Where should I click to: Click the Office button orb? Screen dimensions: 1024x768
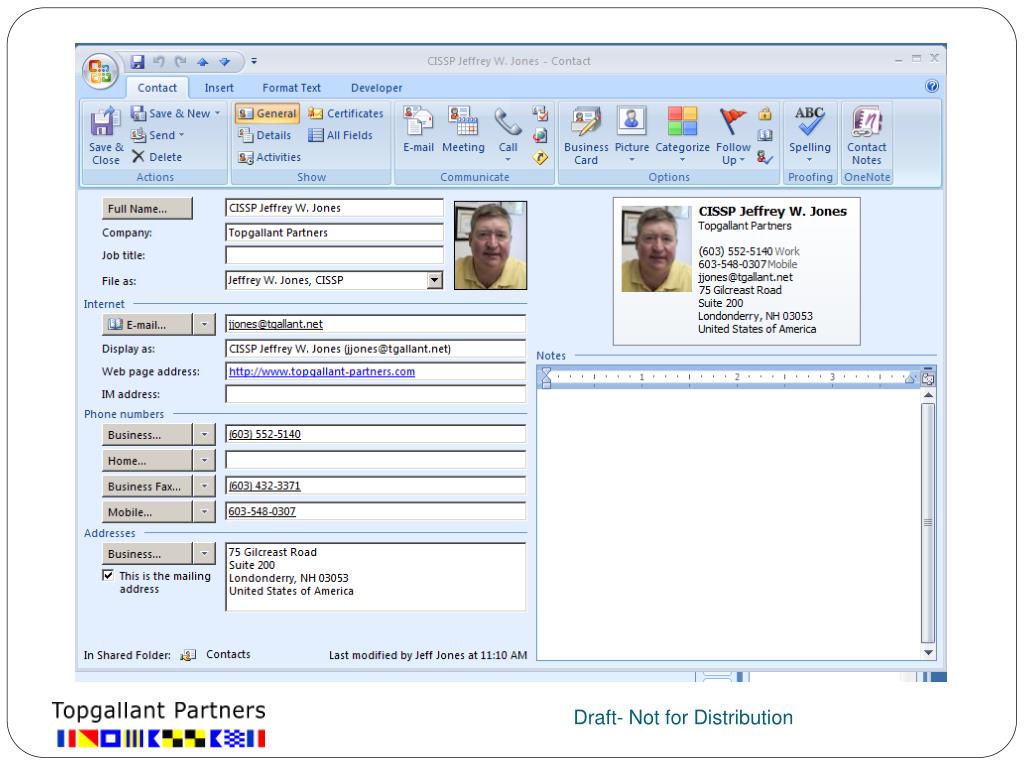pos(100,71)
